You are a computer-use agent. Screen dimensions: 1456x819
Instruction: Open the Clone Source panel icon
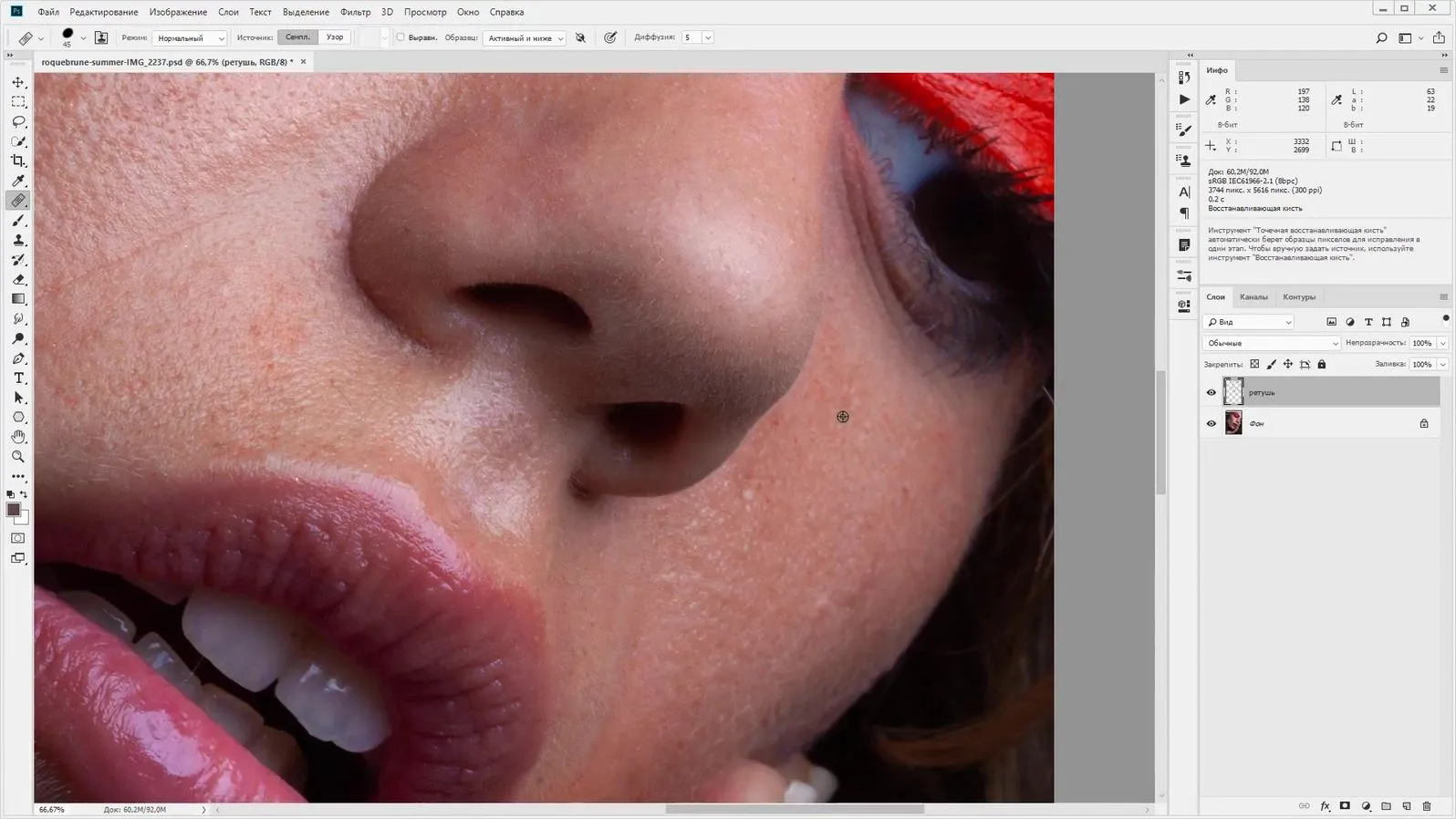pyautogui.click(x=1184, y=161)
